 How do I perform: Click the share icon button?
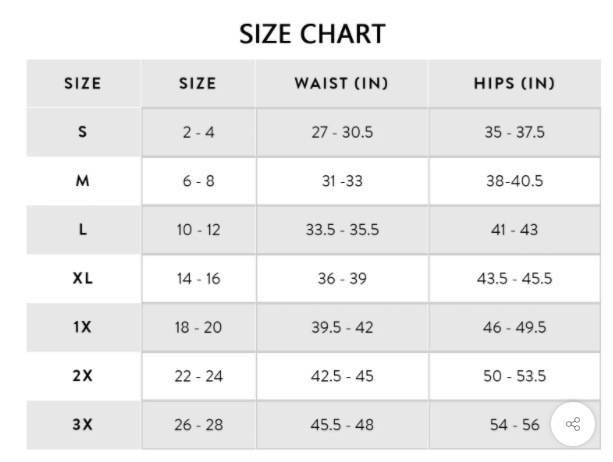click(573, 425)
